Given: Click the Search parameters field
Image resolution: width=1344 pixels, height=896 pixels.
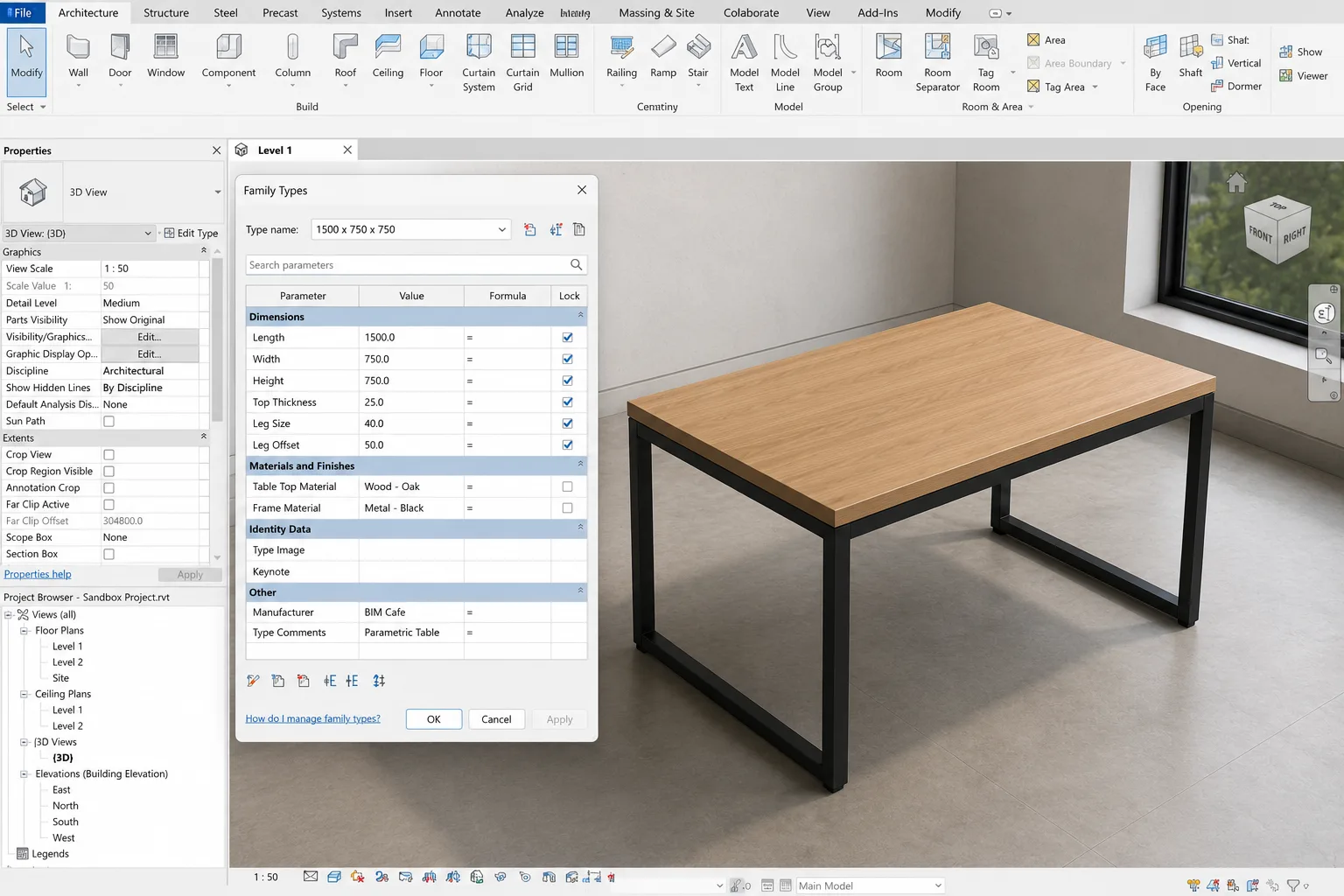Looking at the screenshot, I should pos(416,265).
